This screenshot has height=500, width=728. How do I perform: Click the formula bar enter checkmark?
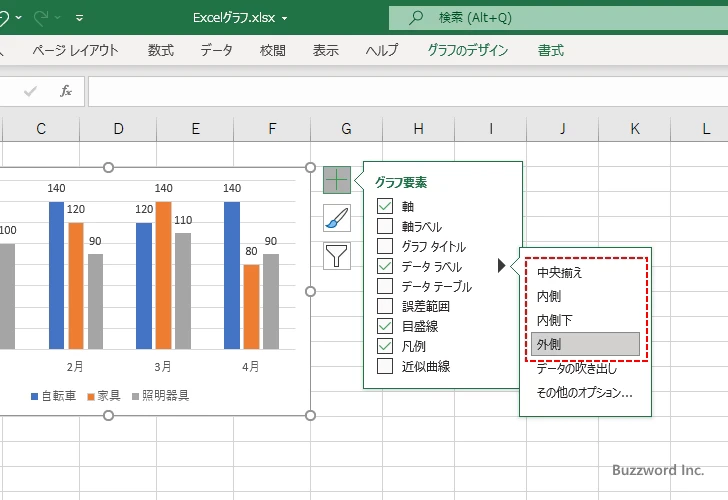point(30,91)
